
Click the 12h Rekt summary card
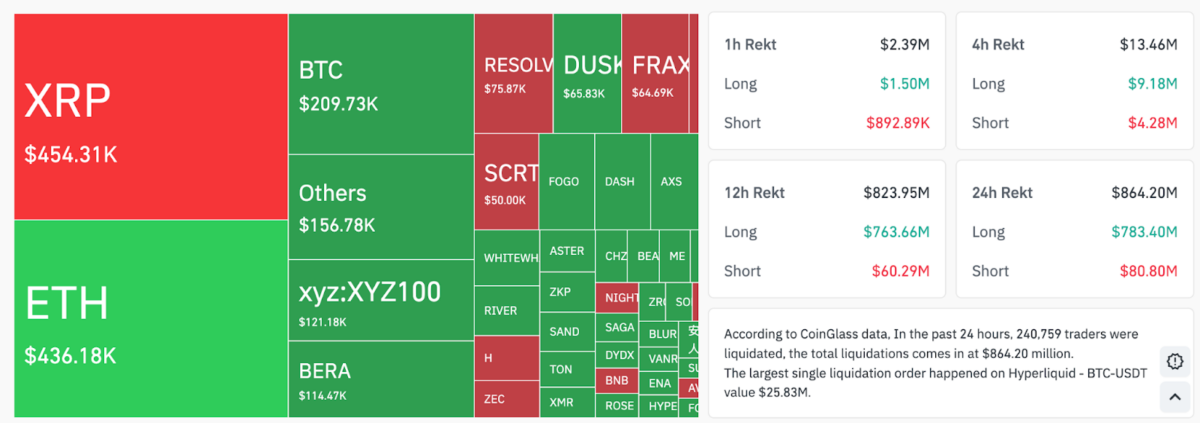point(826,230)
